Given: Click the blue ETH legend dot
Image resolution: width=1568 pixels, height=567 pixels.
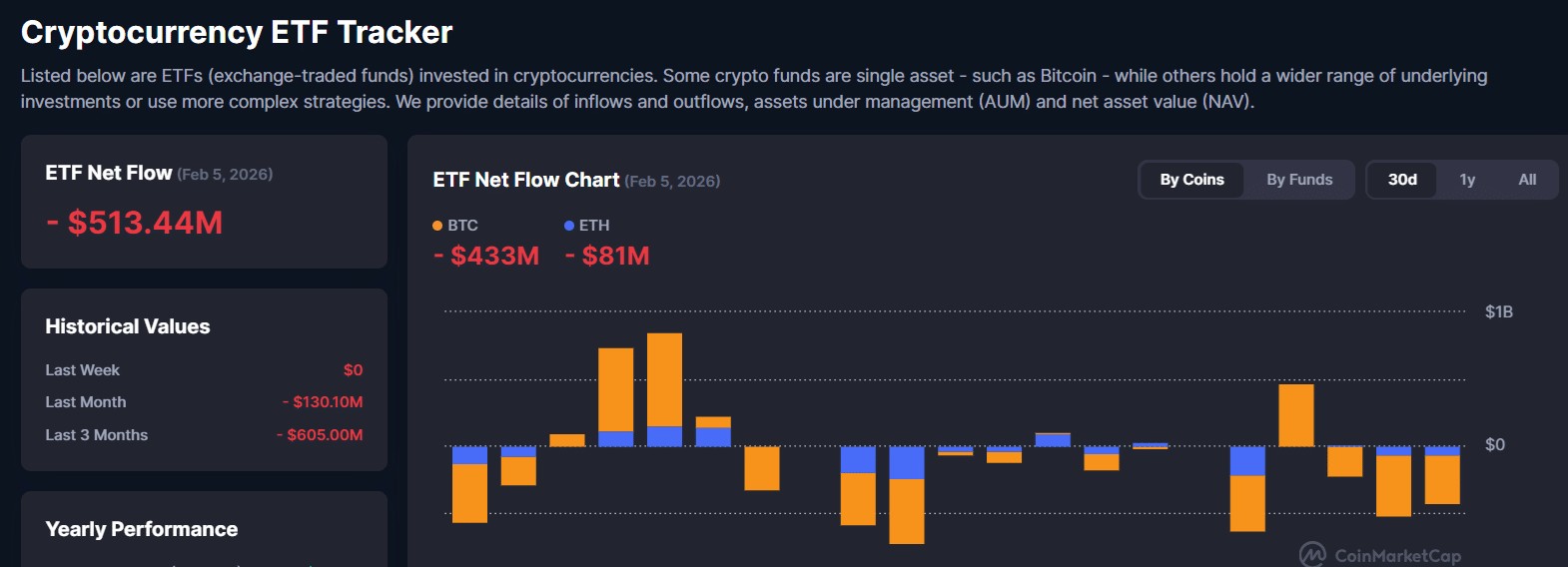Looking at the screenshot, I should 569,226.
